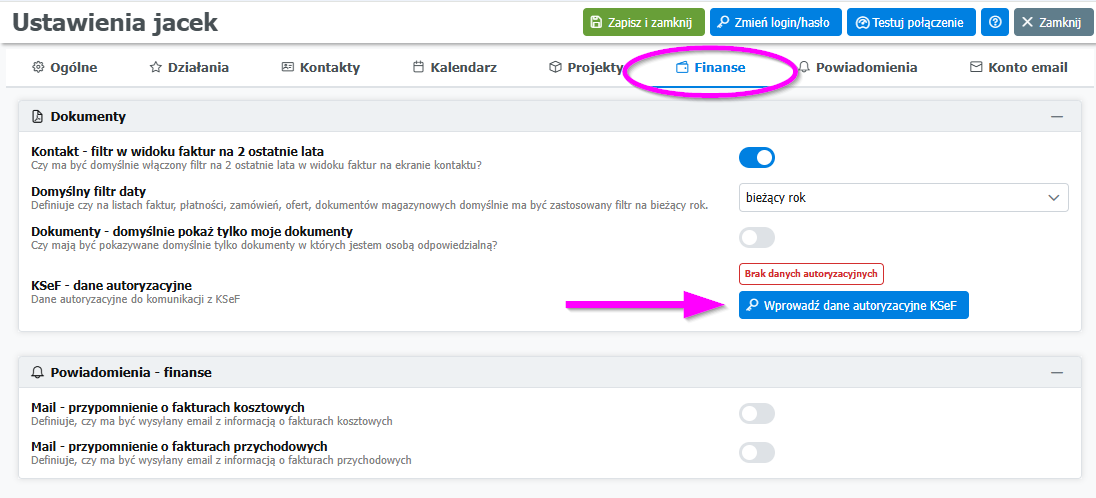Click the envelope icon on Konto email tab
The width and height of the screenshot is (1096, 498).
(976, 68)
